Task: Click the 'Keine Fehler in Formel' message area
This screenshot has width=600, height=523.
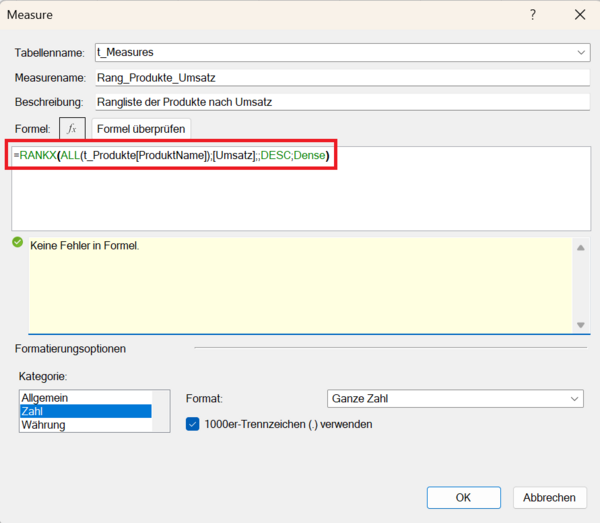Action: click(x=300, y=285)
